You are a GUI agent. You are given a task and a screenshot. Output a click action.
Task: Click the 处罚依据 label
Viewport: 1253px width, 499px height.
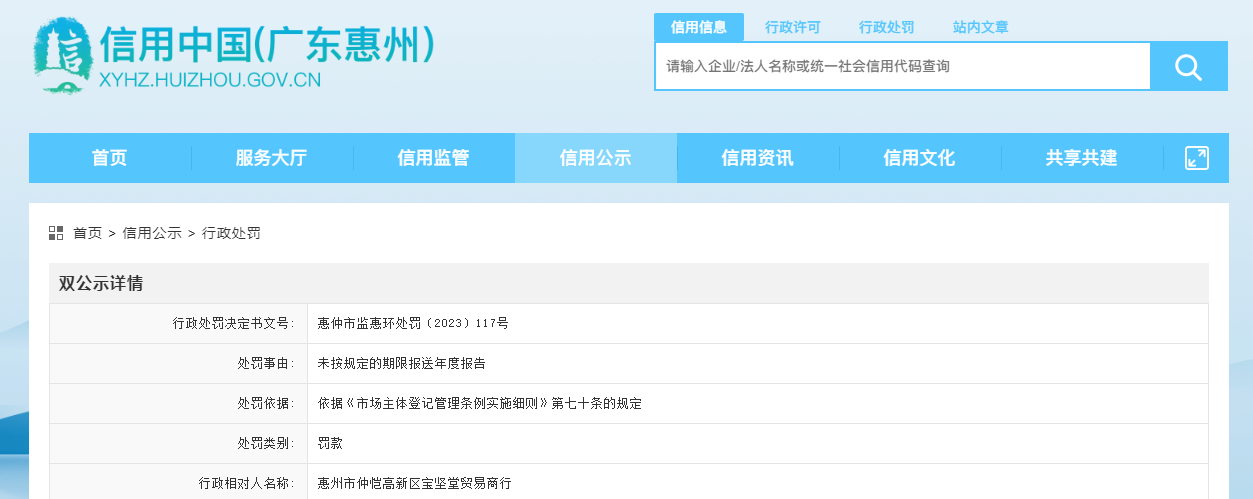pyautogui.click(x=266, y=403)
